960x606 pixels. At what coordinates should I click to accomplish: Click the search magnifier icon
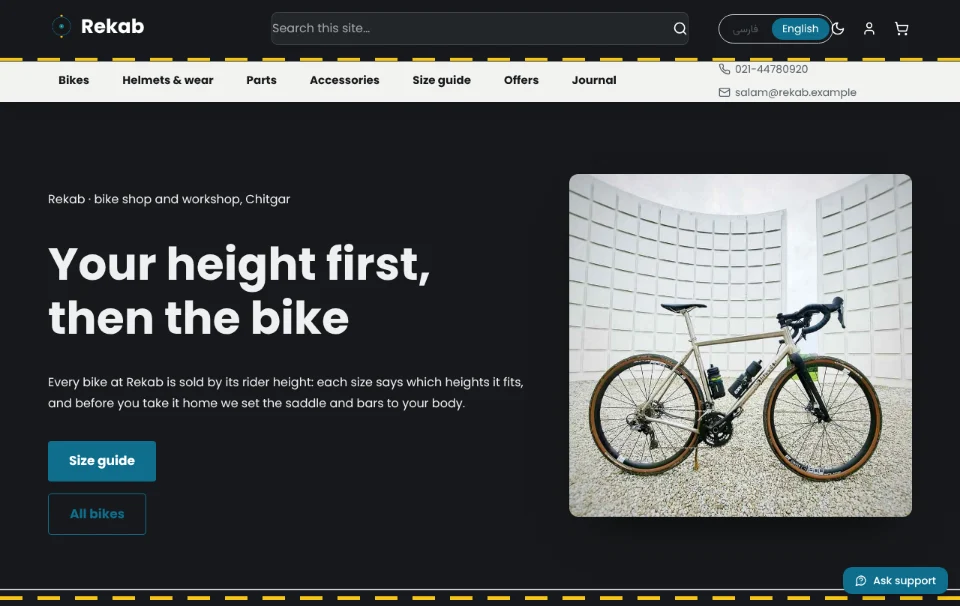click(680, 28)
